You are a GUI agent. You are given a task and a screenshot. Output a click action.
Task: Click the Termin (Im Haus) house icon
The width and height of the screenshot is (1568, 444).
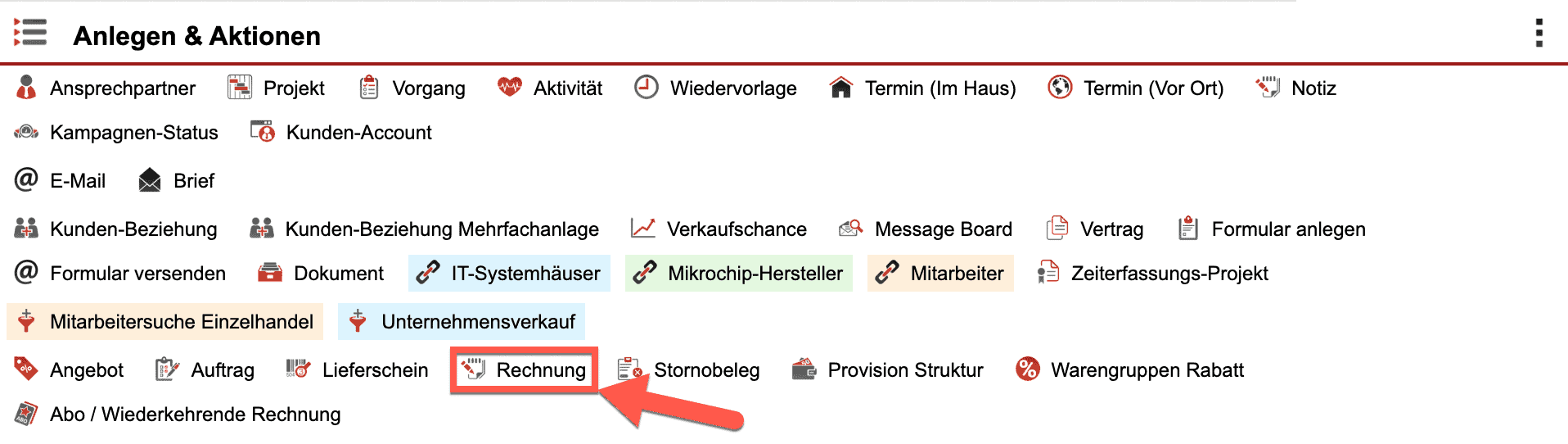point(840,88)
